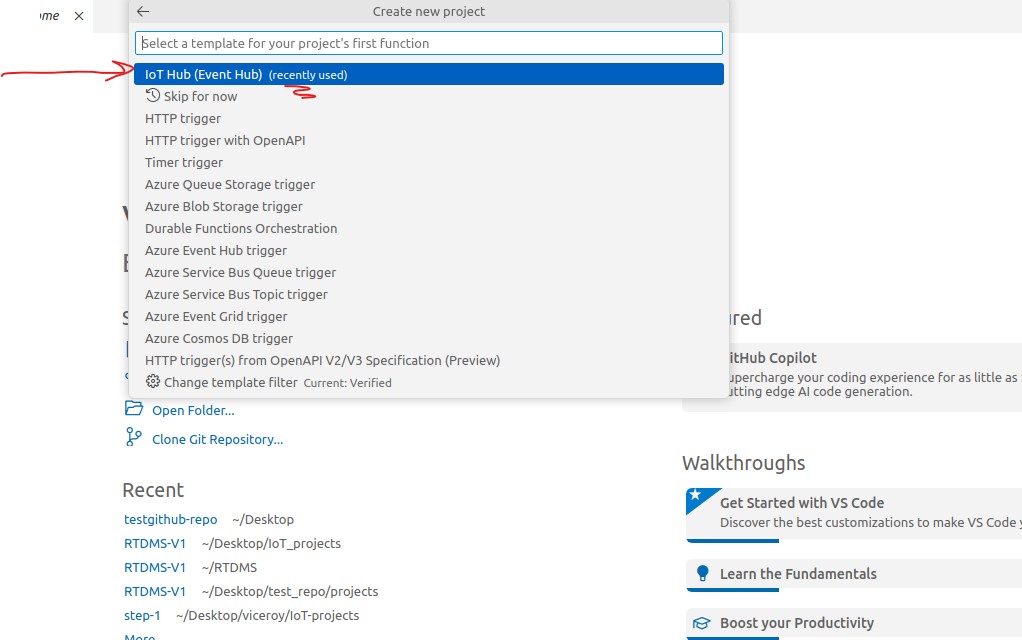Focus the template search input field
The image size is (1022, 640).
pyautogui.click(x=429, y=43)
